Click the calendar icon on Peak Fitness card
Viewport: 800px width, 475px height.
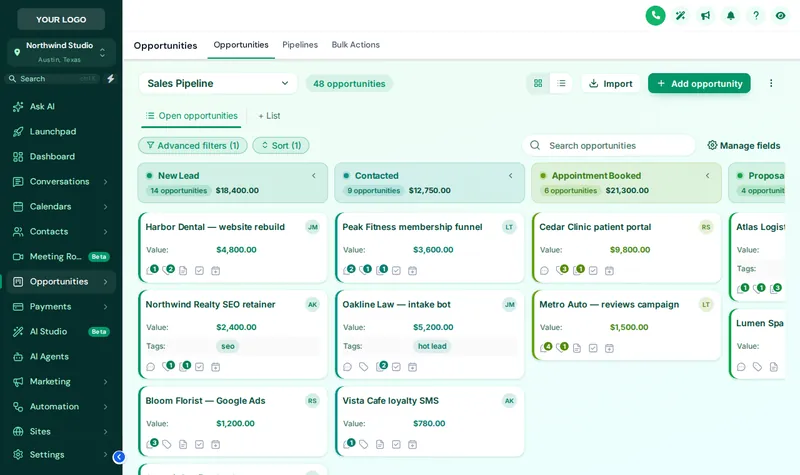click(412, 270)
